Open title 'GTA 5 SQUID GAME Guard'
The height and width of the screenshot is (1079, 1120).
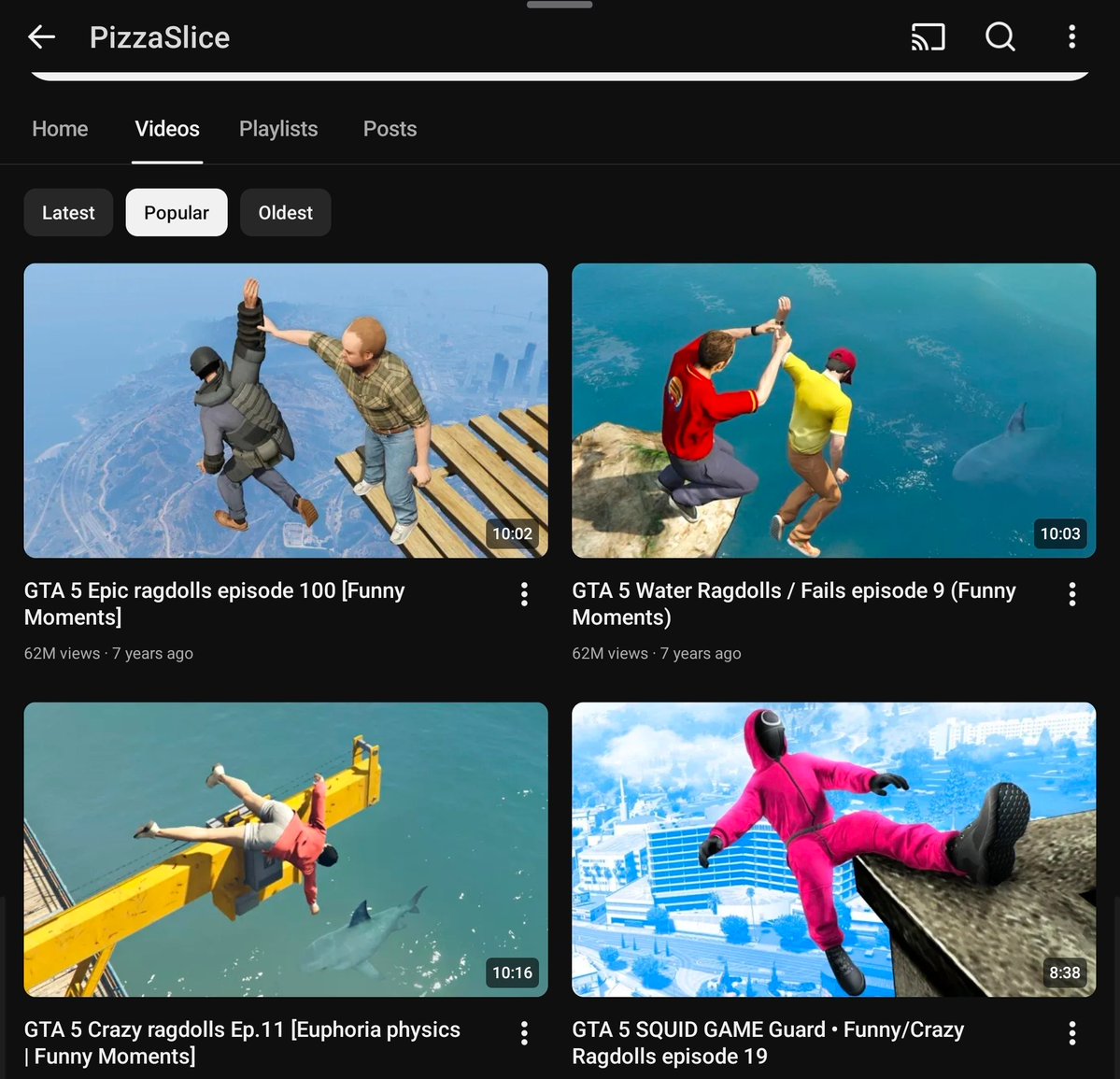coord(768,1043)
